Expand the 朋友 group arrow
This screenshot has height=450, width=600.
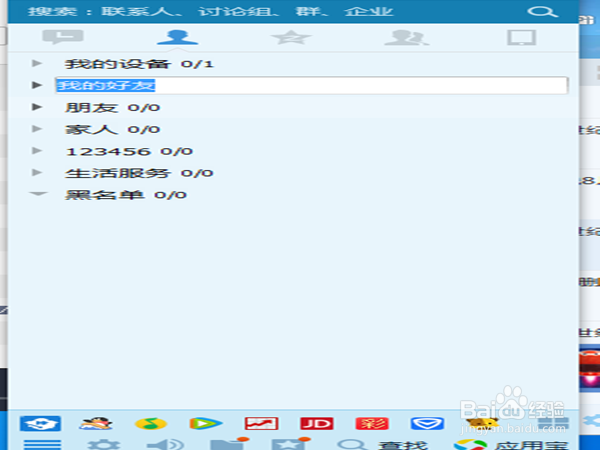[x=37, y=107]
